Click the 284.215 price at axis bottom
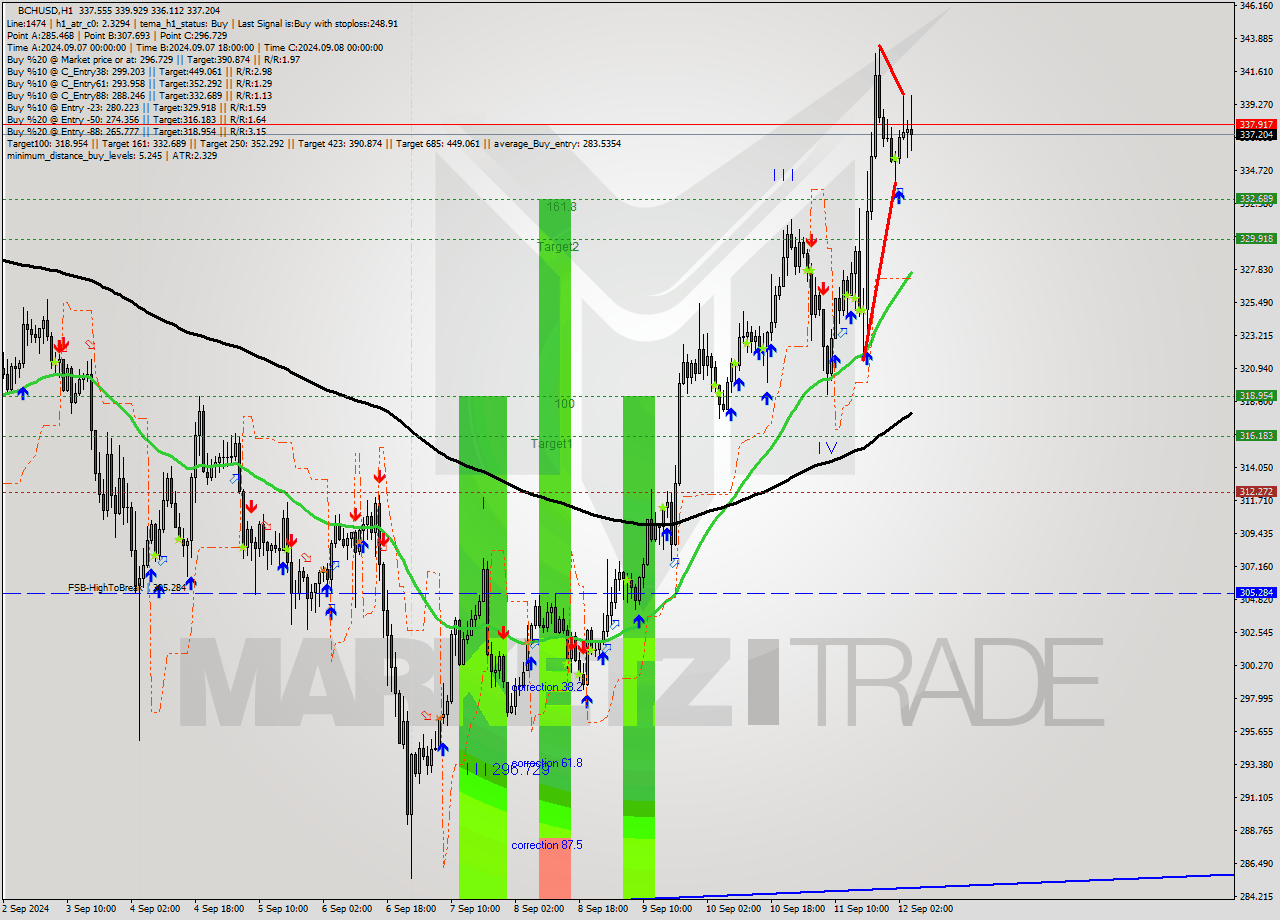The image size is (1280, 920). [x=1256, y=896]
